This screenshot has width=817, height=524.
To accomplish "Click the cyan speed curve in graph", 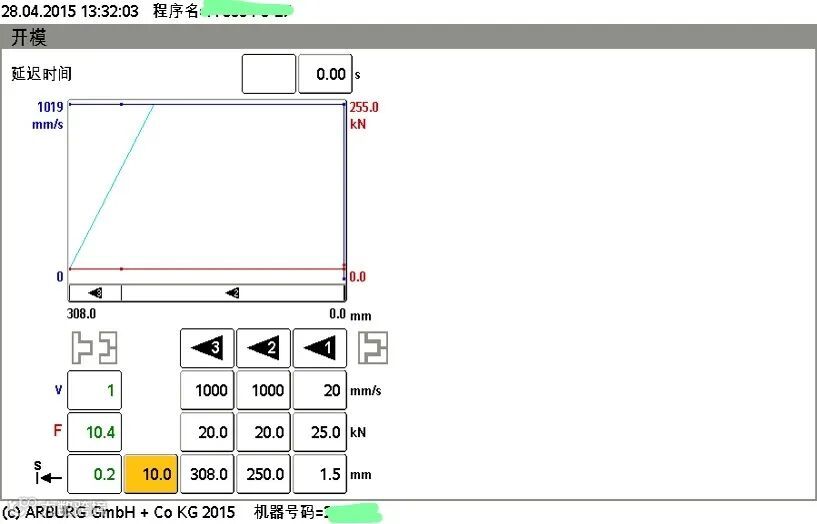I will pyautogui.click(x=112, y=186).
